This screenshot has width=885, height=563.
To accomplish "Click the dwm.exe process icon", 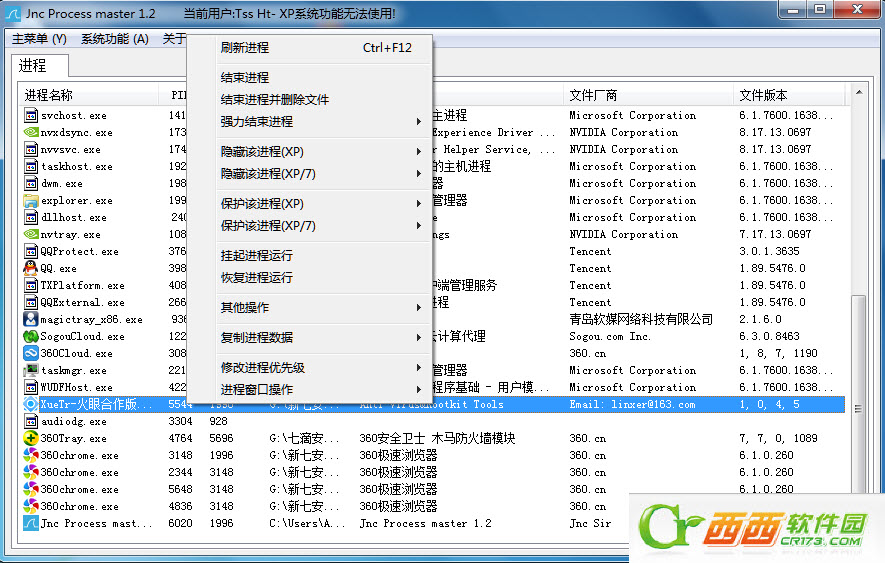I will point(30,183).
